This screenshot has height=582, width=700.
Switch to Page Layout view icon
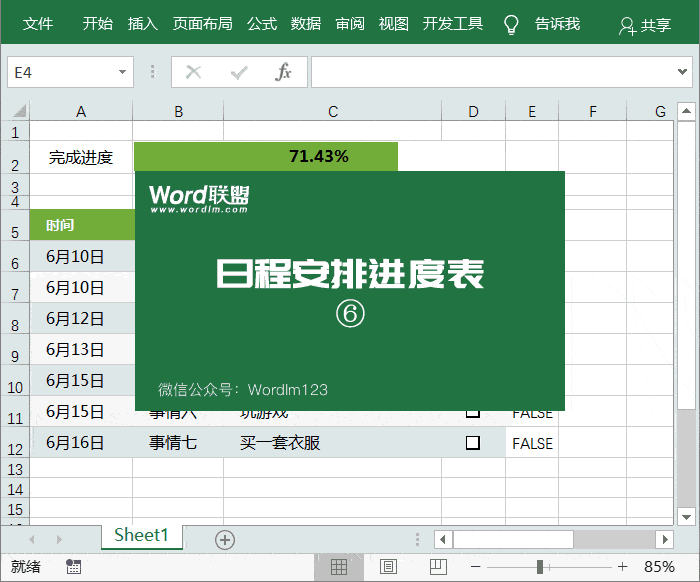tap(388, 567)
